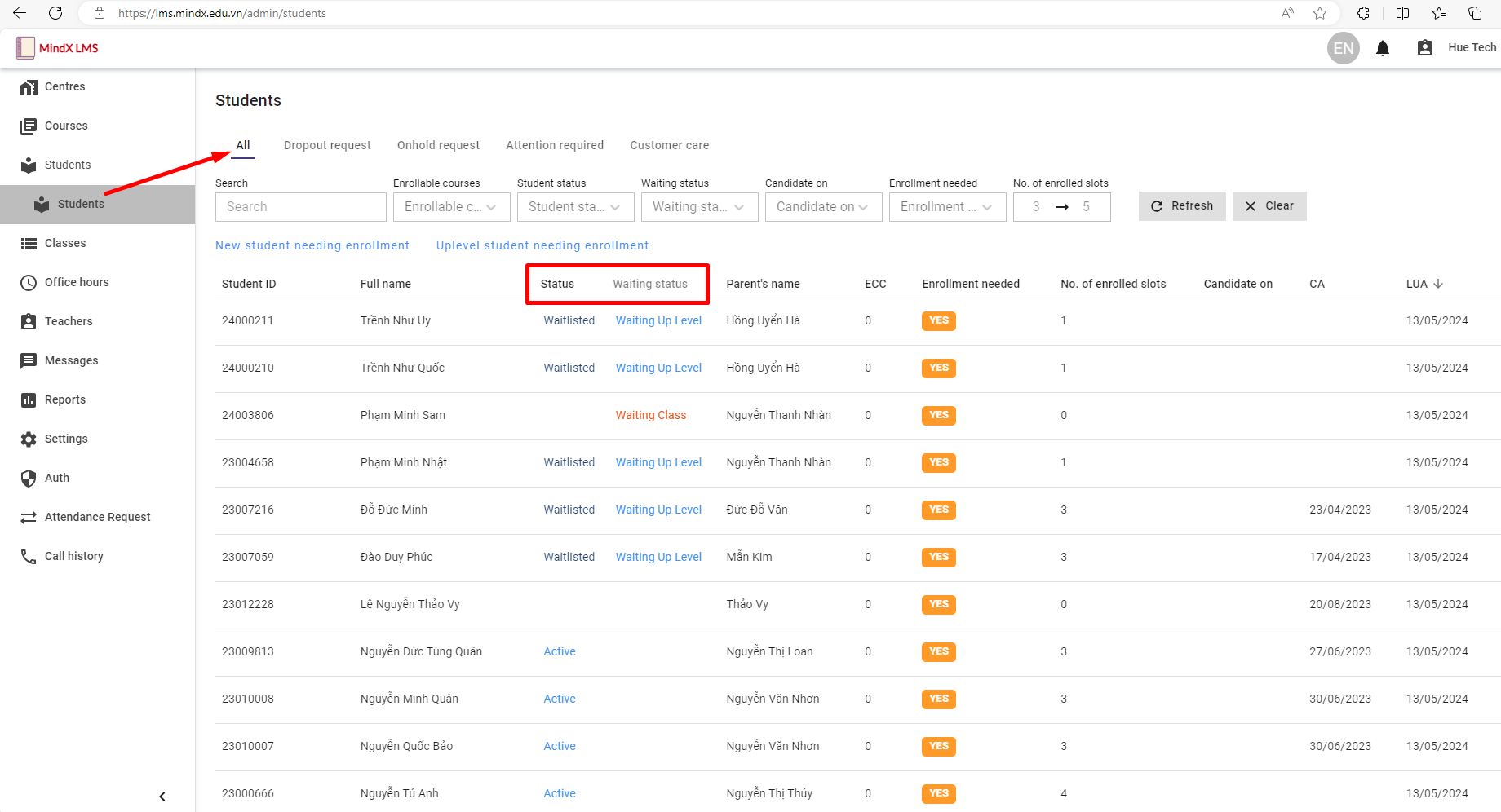Click the Clear filters button
Screen dimensions: 1501x812
(x=1269, y=206)
